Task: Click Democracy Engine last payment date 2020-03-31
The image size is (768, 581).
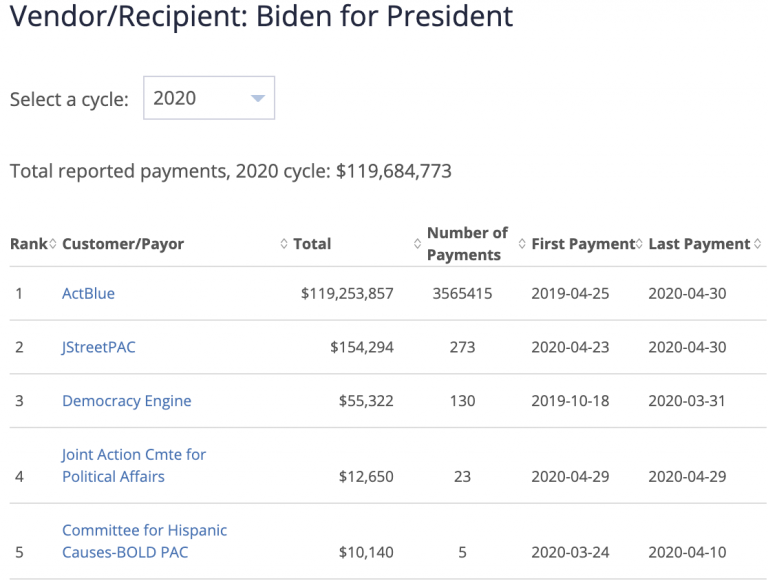Action: coord(687,401)
